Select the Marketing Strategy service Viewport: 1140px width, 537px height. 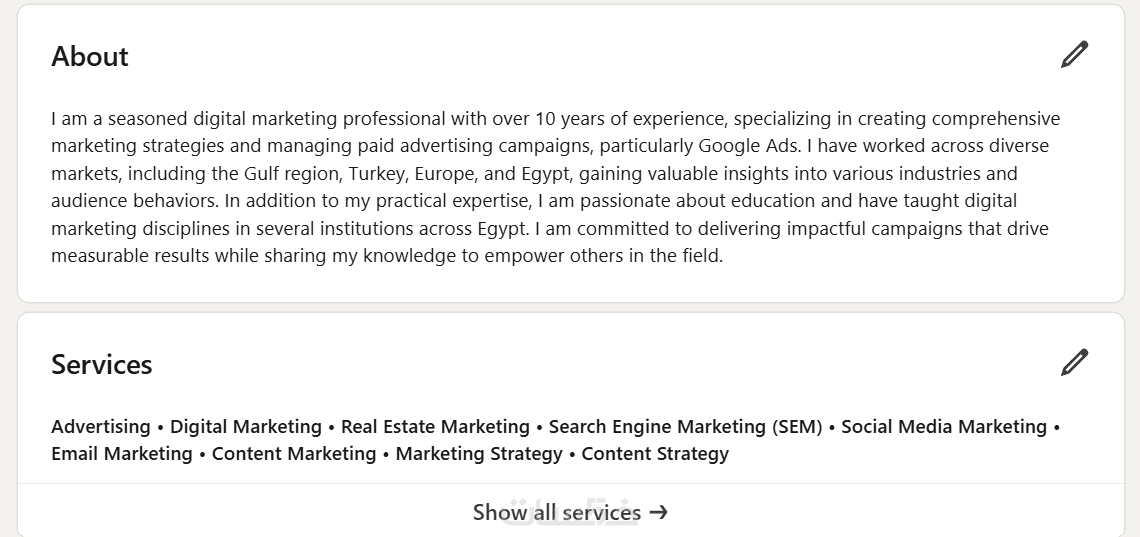pos(479,454)
